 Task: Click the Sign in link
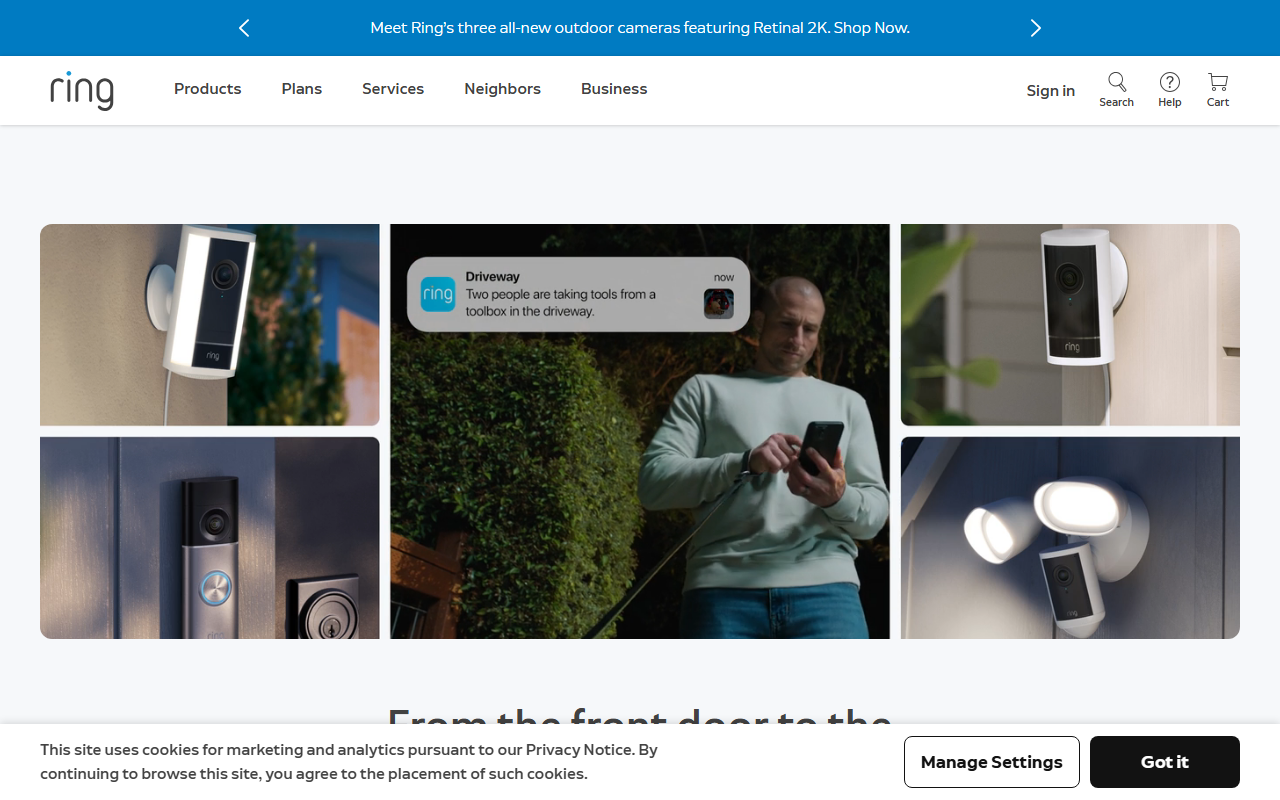[1051, 91]
